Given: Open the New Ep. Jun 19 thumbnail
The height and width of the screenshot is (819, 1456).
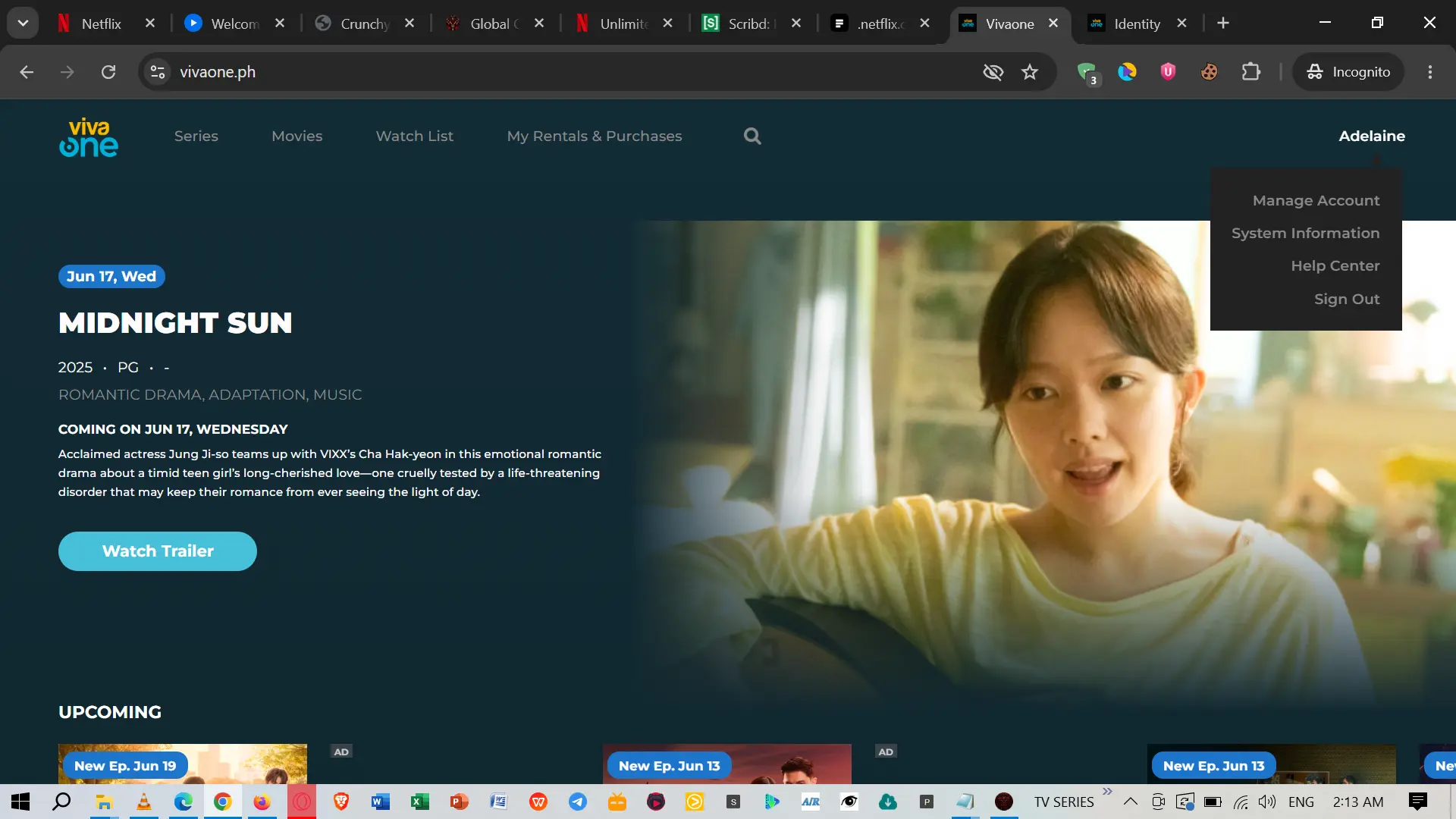Looking at the screenshot, I should tap(183, 764).
